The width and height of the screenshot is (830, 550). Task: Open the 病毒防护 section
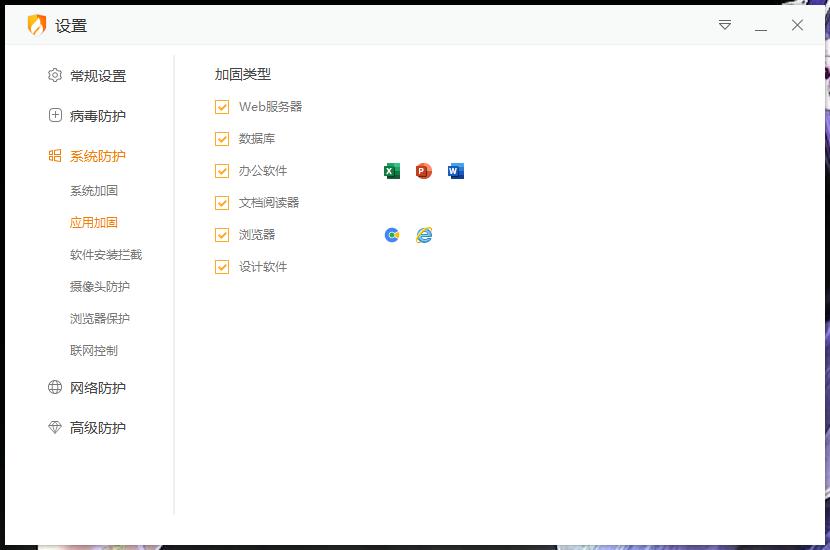(98, 115)
